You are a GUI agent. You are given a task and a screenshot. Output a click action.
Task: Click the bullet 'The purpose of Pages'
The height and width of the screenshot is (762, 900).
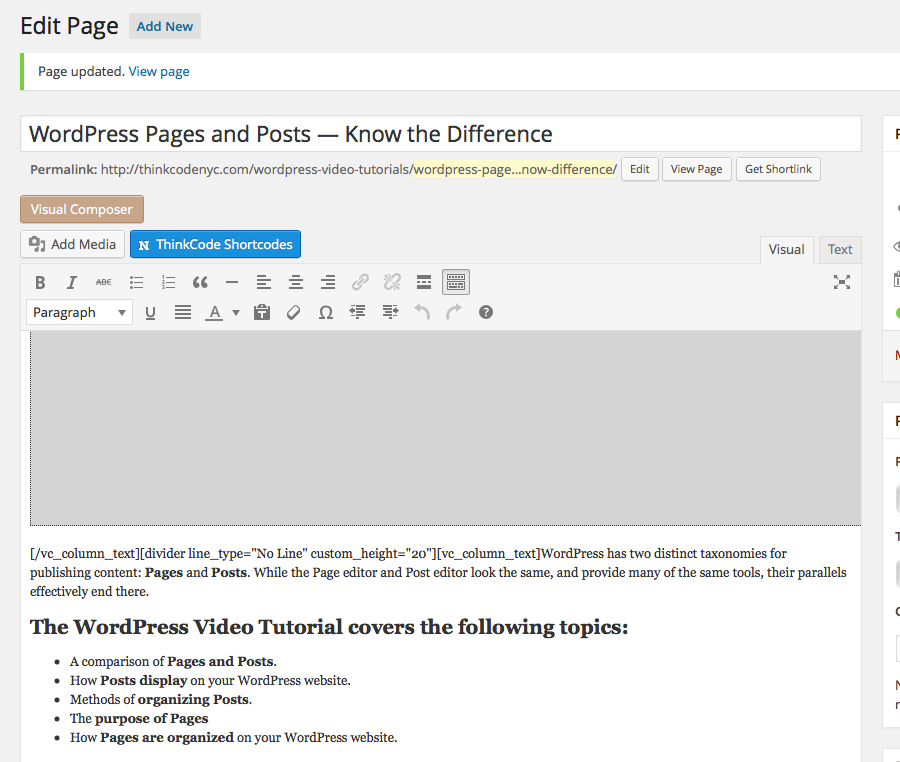pos(139,718)
